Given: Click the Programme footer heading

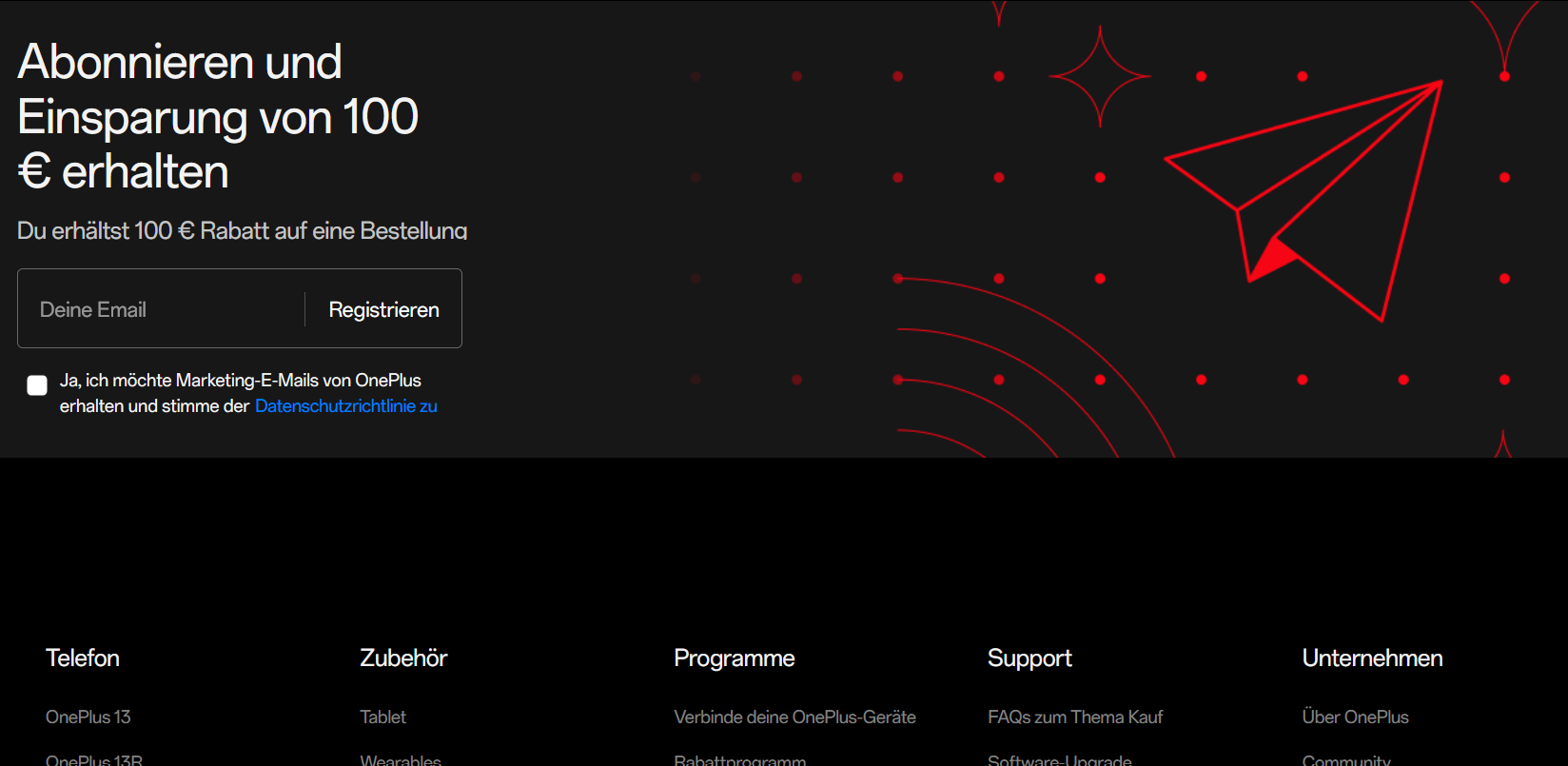Looking at the screenshot, I should (x=734, y=658).
